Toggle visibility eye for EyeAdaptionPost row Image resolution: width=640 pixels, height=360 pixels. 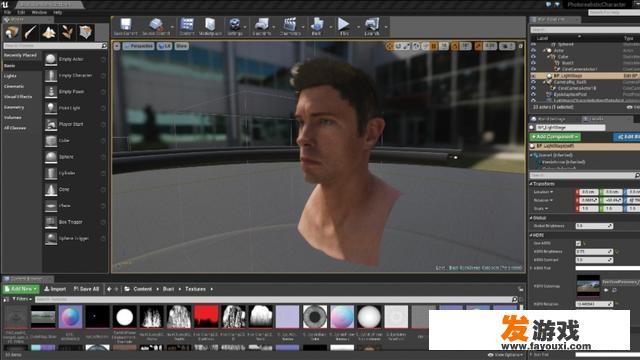click(533, 94)
